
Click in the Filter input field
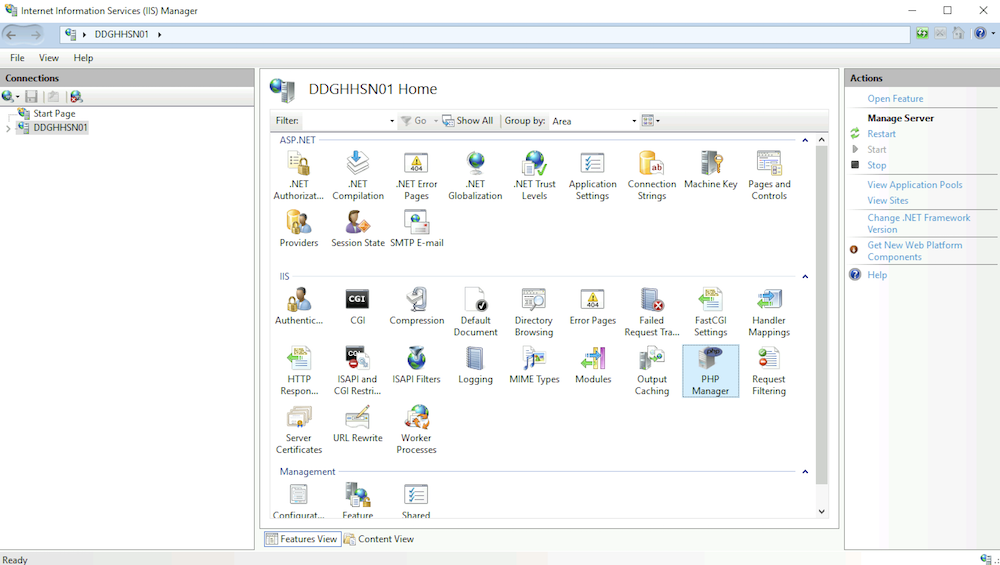[x=345, y=121]
